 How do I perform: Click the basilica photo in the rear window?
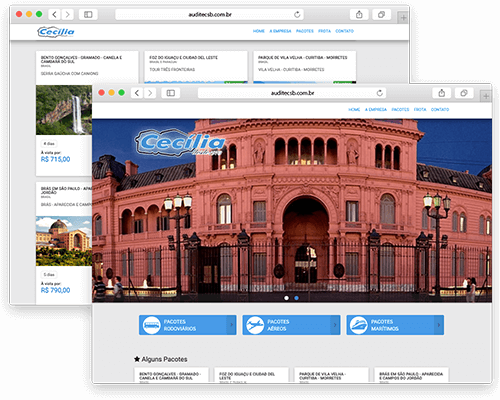(x=64, y=241)
